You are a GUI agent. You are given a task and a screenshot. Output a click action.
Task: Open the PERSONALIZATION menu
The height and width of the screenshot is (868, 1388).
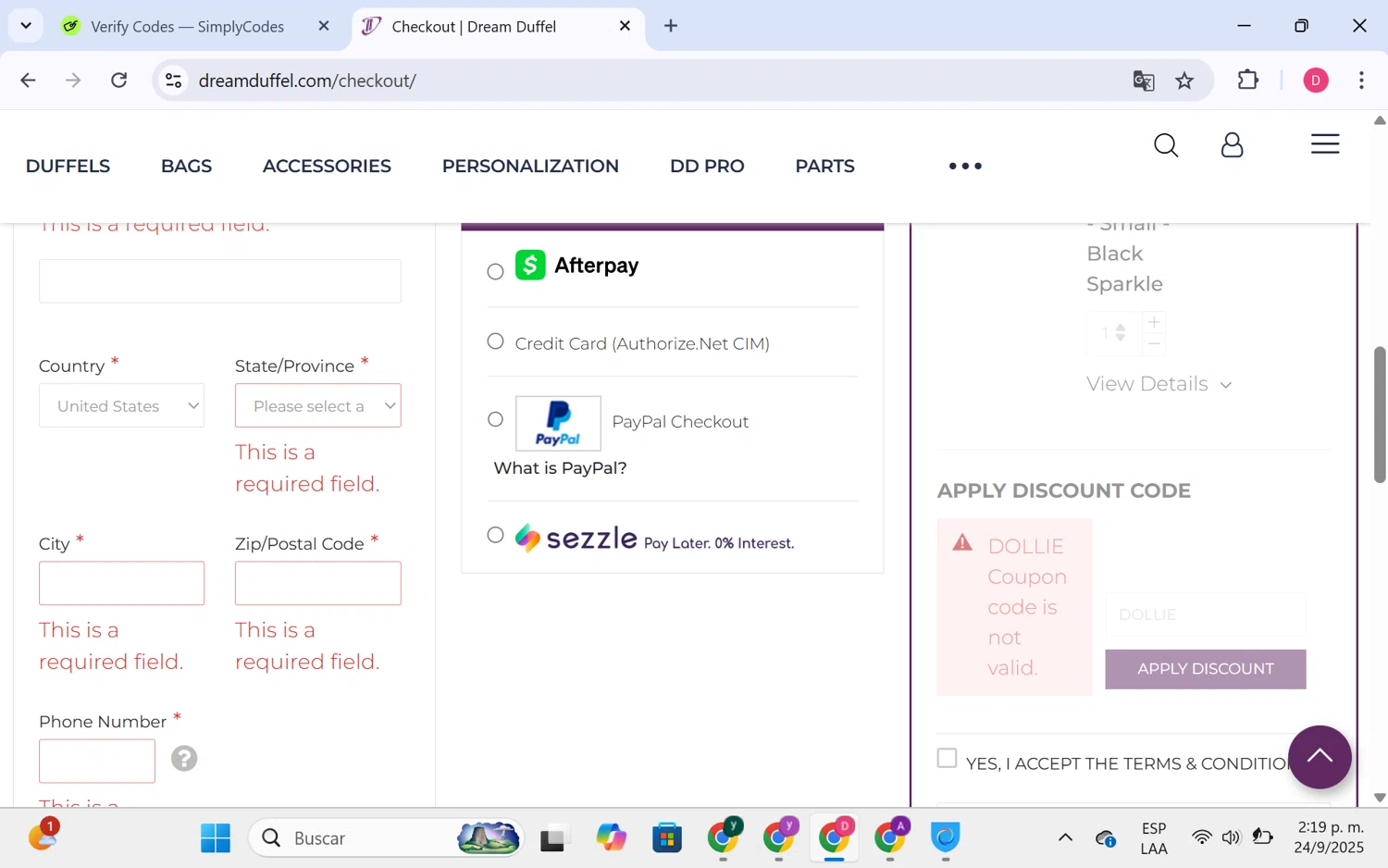pos(530,167)
